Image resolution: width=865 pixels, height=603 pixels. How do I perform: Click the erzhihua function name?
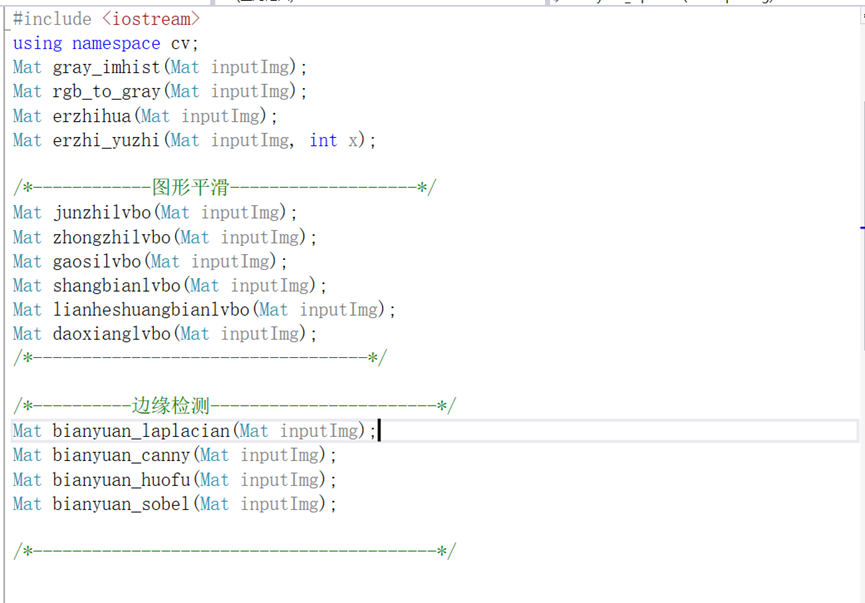coord(92,116)
